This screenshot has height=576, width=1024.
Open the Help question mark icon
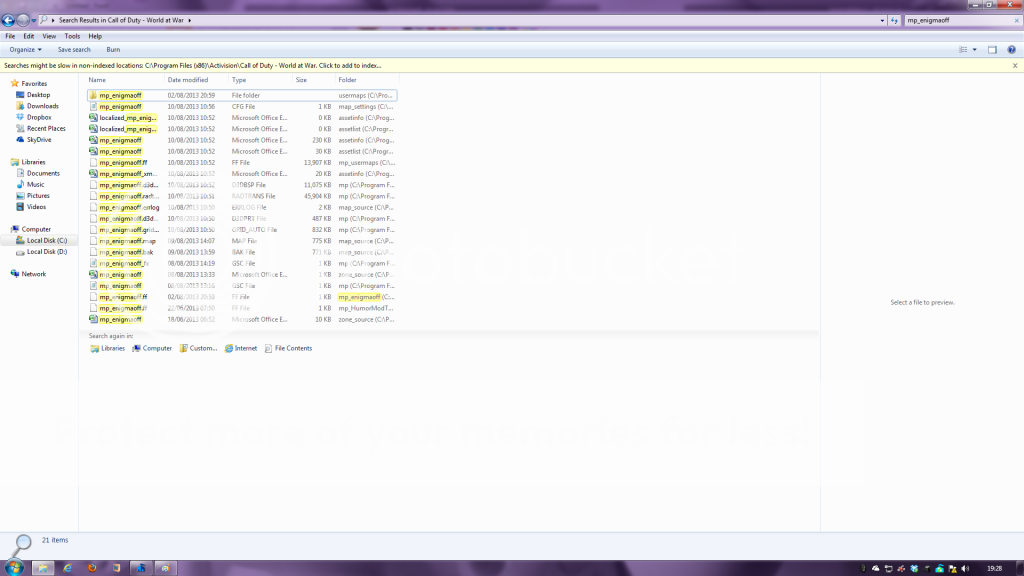pyautogui.click(x=1012, y=49)
